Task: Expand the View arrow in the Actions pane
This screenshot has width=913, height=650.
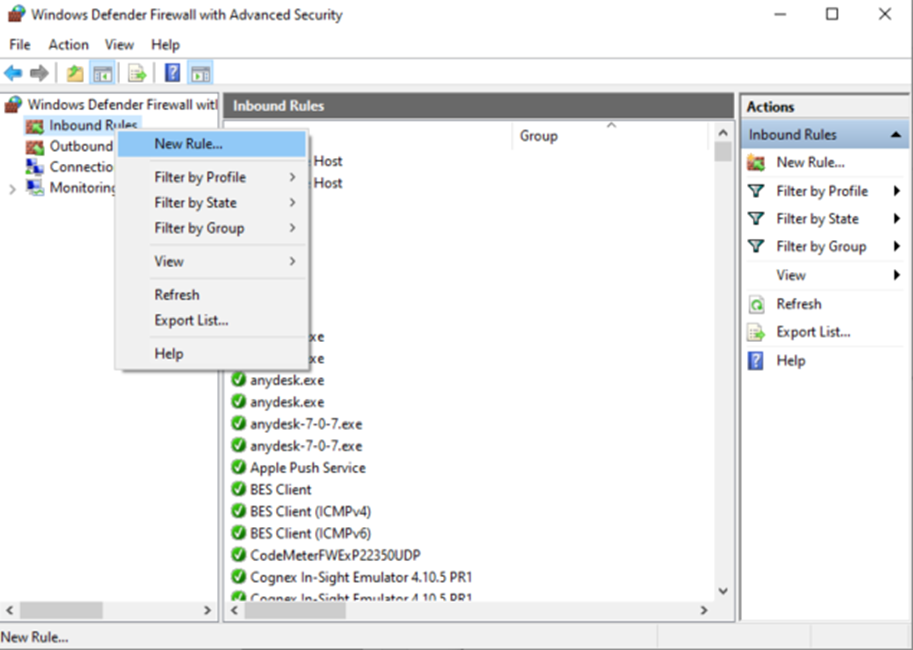Action: 897,275
